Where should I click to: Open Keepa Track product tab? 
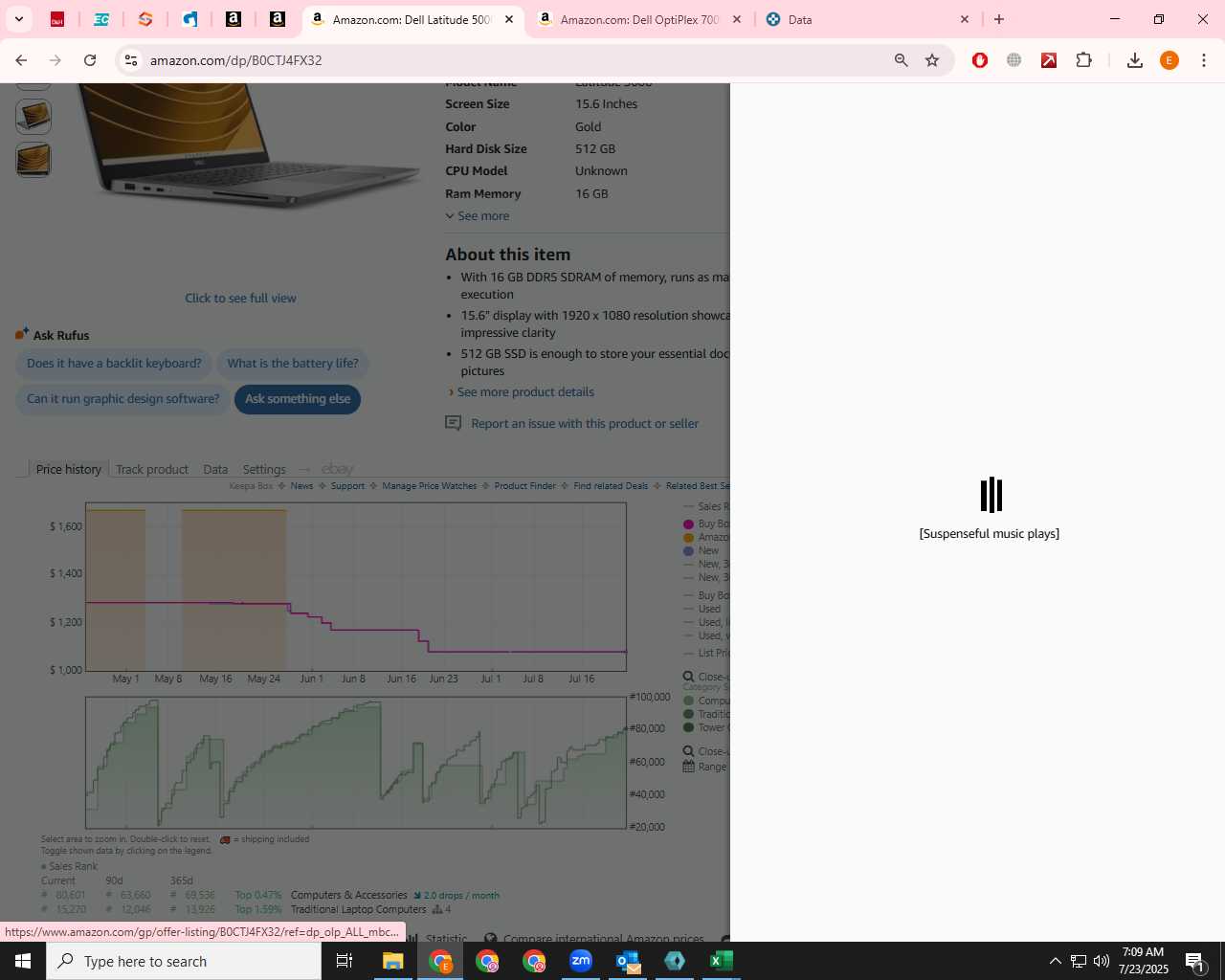tap(152, 469)
